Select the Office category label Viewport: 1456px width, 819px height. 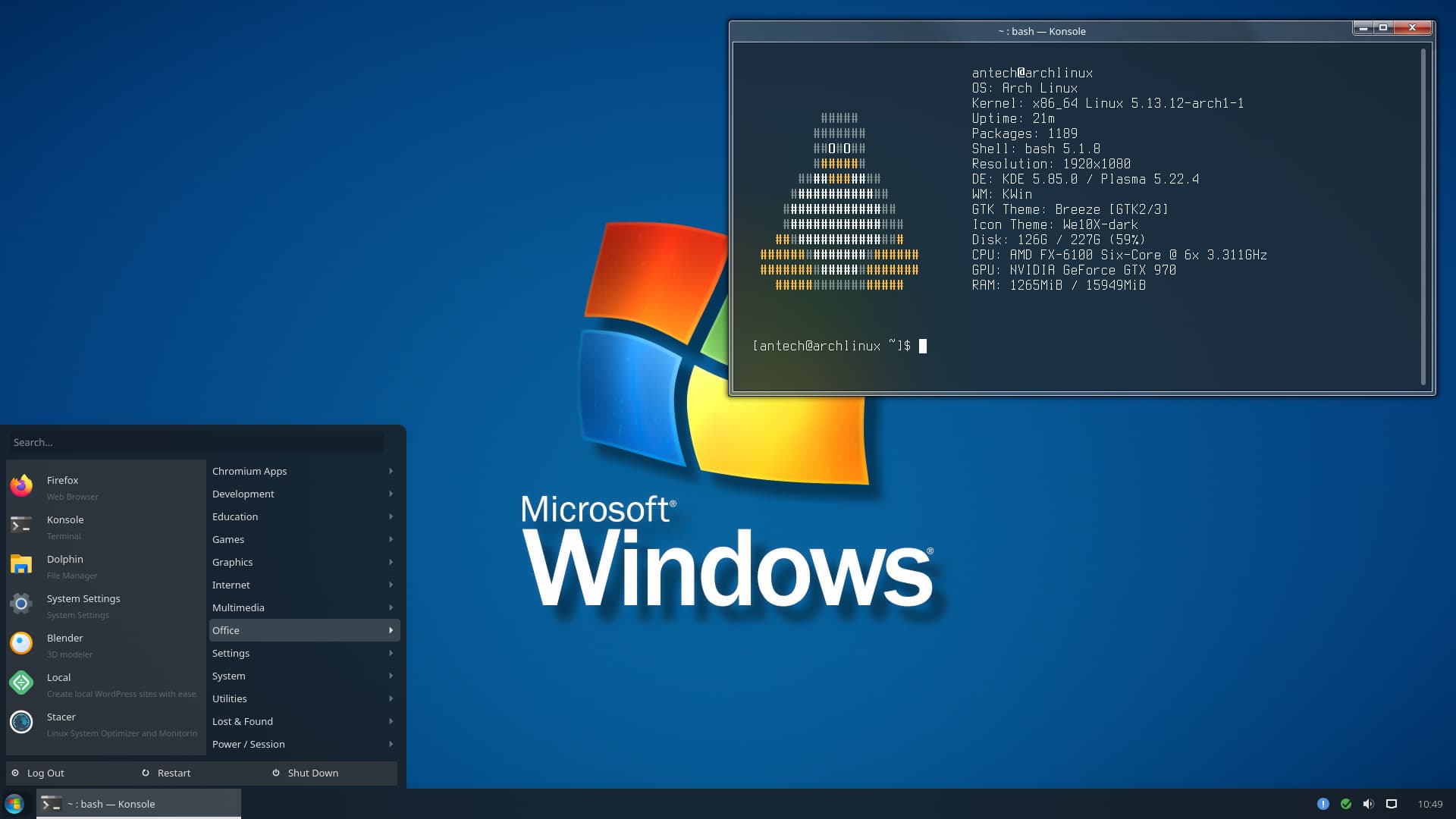226,630
